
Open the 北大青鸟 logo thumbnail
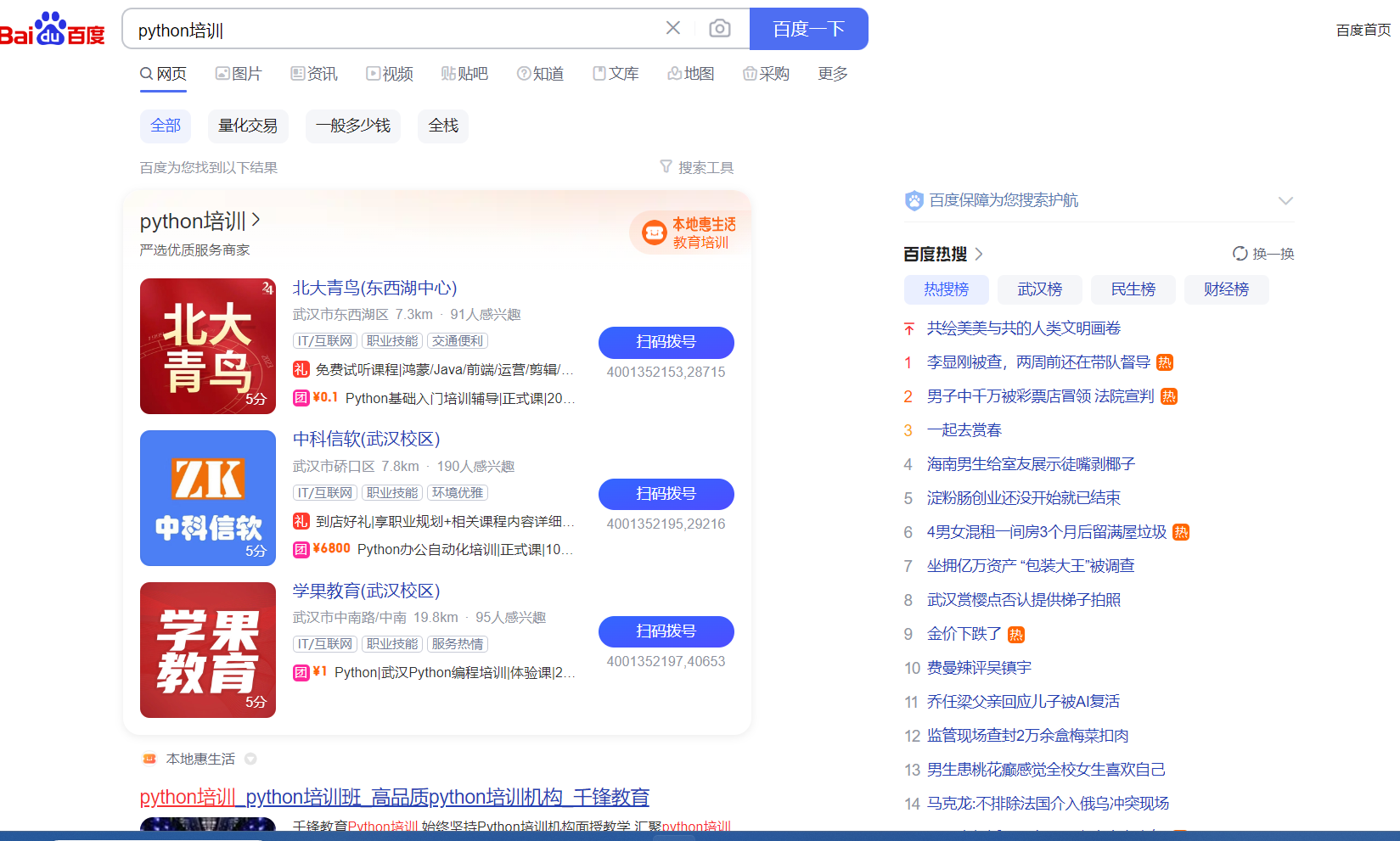point(208,346)
